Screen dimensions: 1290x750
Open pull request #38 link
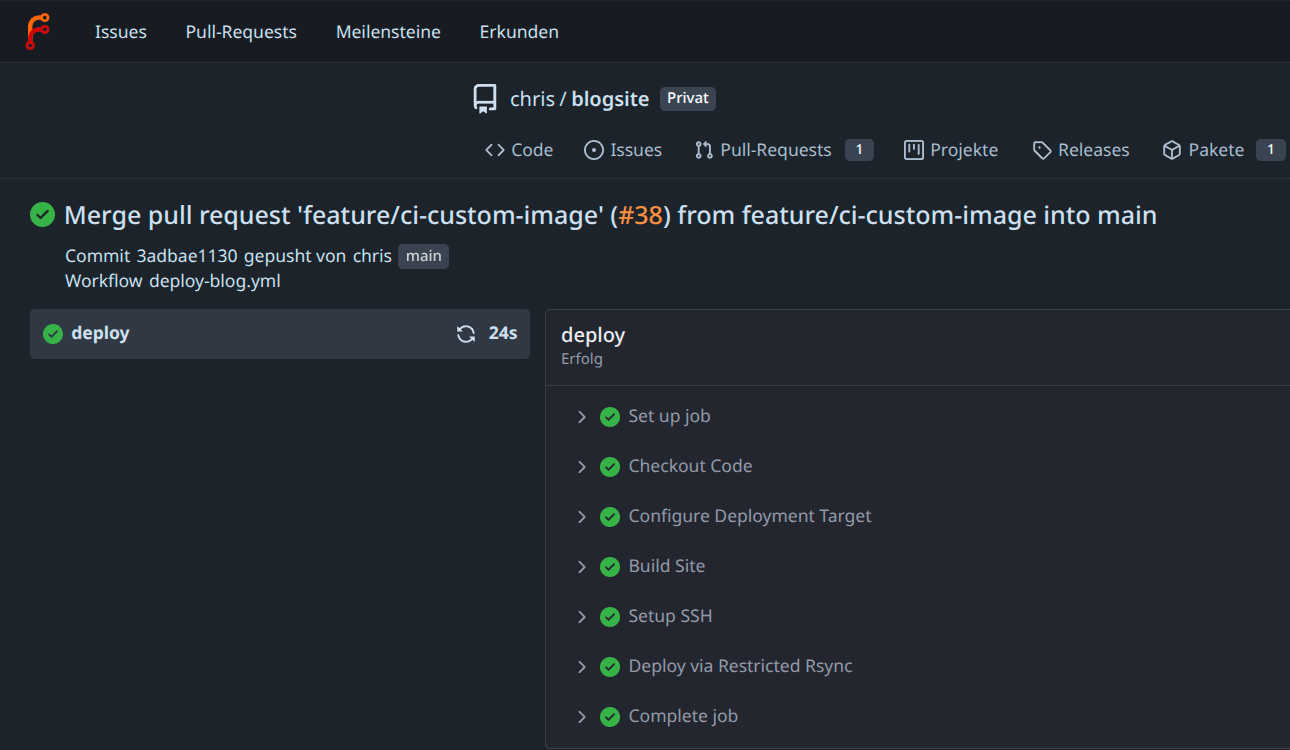(640, 215)
